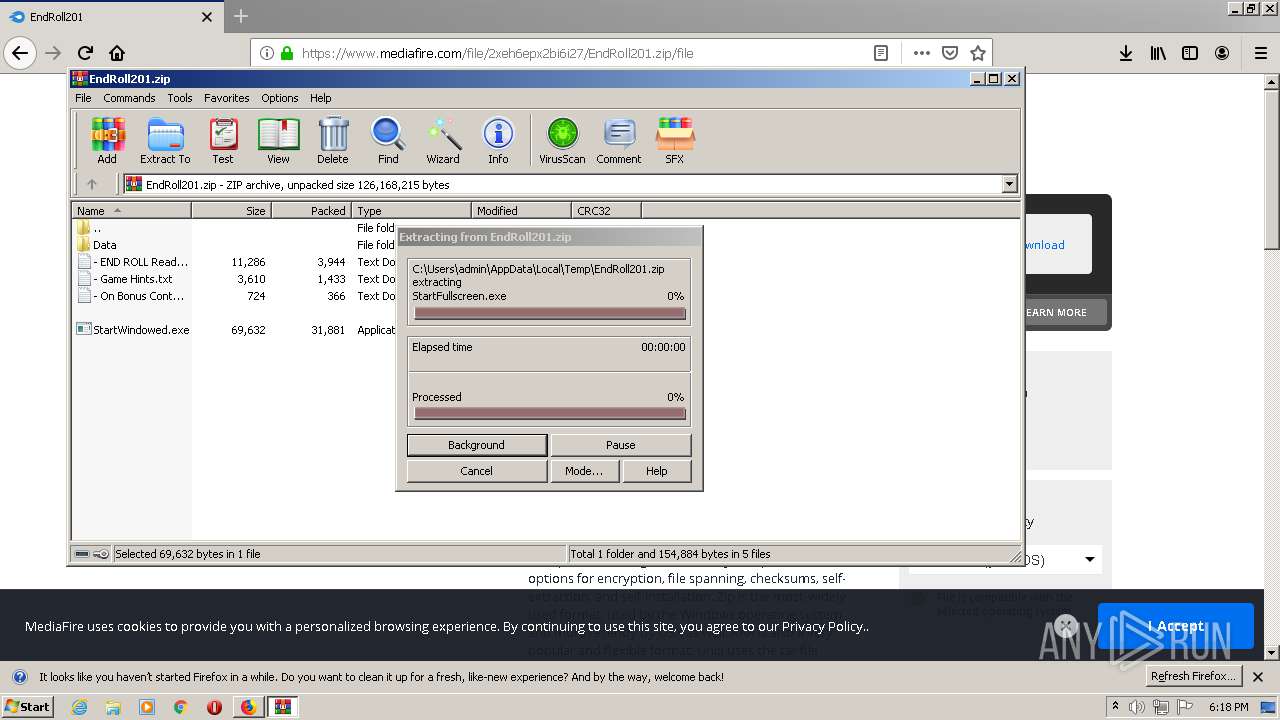Click the View file icon

pyautogui.click(x=278, y=140)
